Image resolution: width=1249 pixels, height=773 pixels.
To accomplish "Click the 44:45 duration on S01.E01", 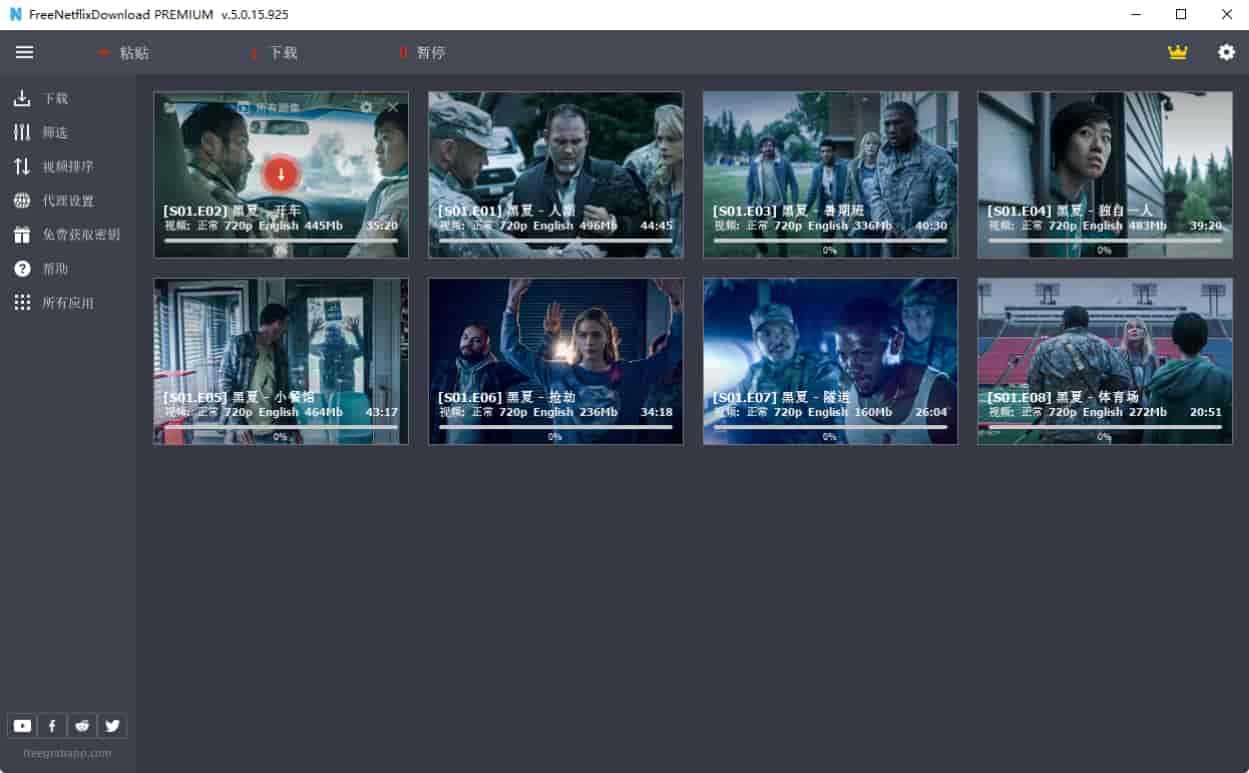I will tap(656, 226).
